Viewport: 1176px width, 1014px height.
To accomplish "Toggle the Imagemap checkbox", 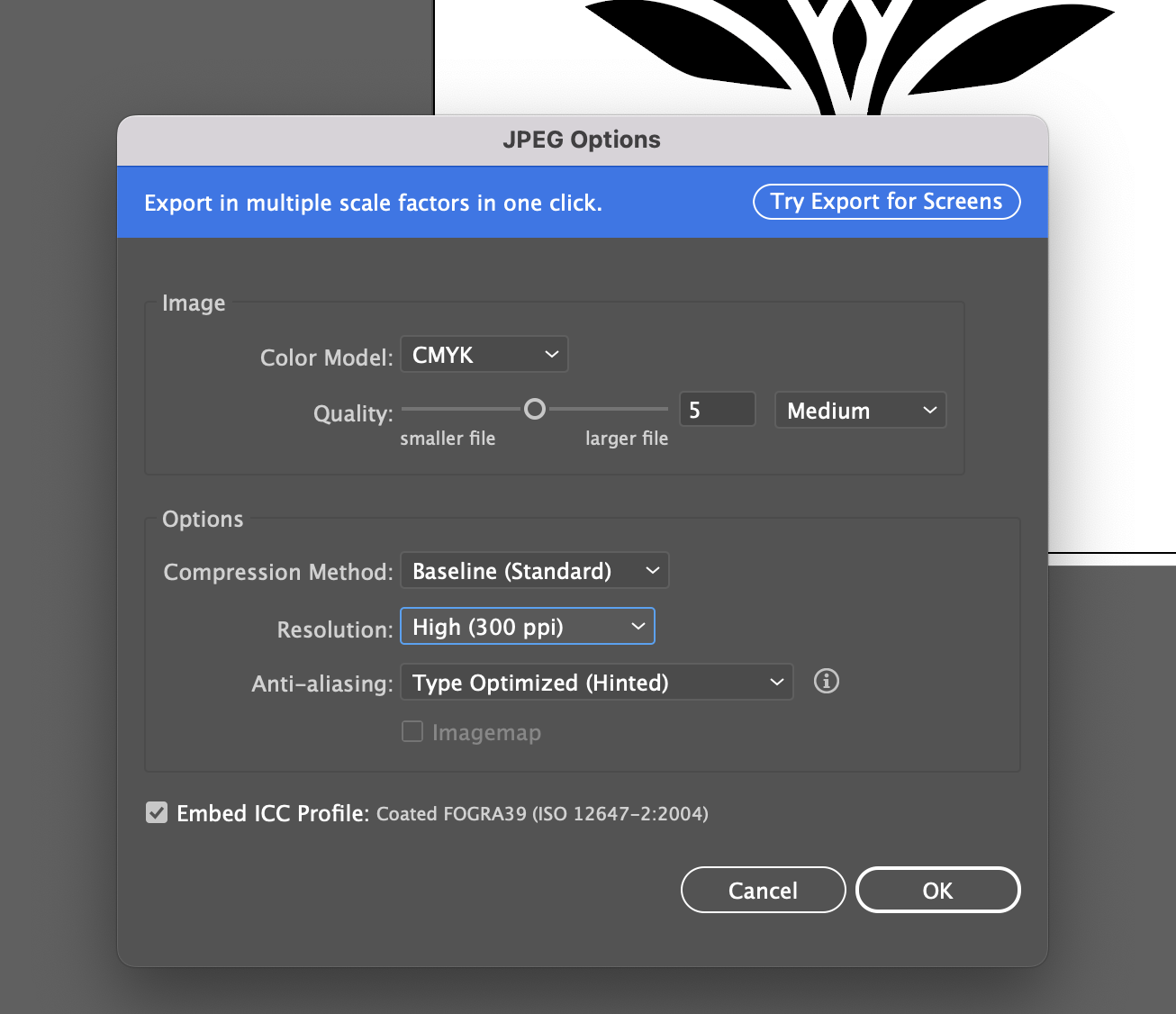I will [x=412, y=732].
